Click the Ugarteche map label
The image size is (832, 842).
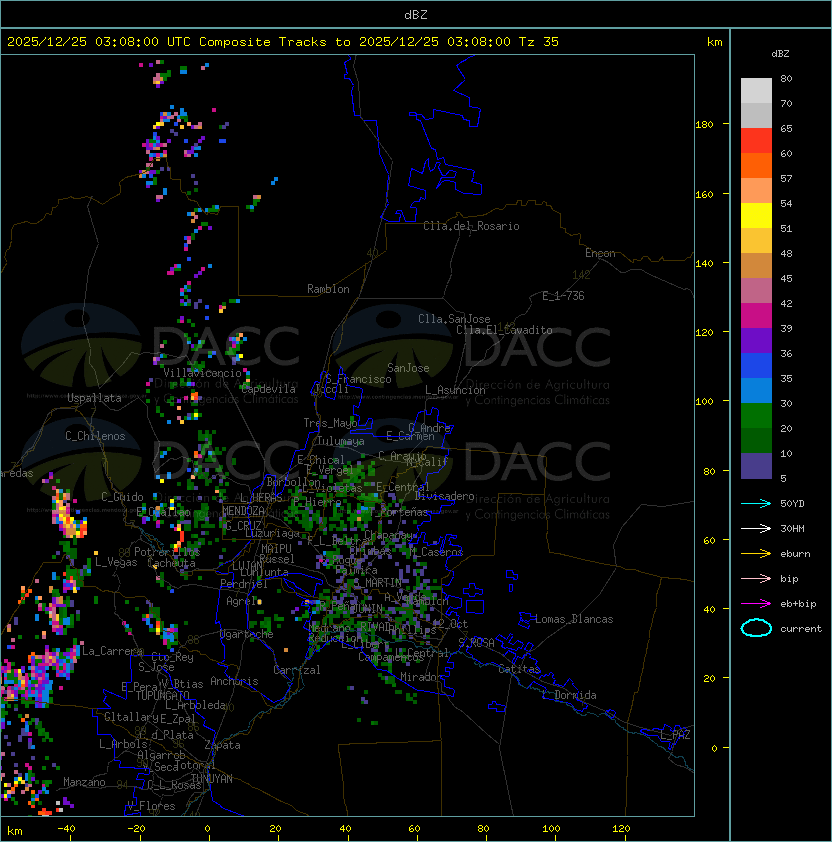point(247,634)
